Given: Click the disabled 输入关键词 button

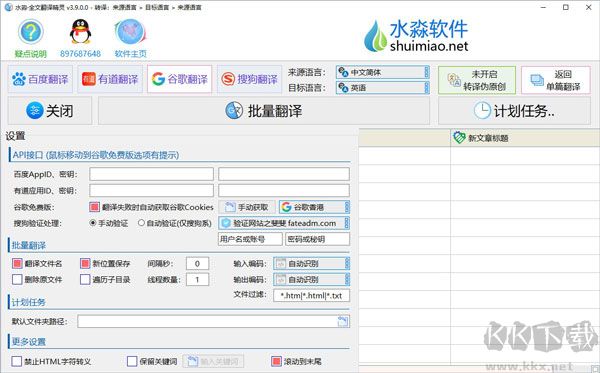Looking at the screenshot, I should pos(213,361).
